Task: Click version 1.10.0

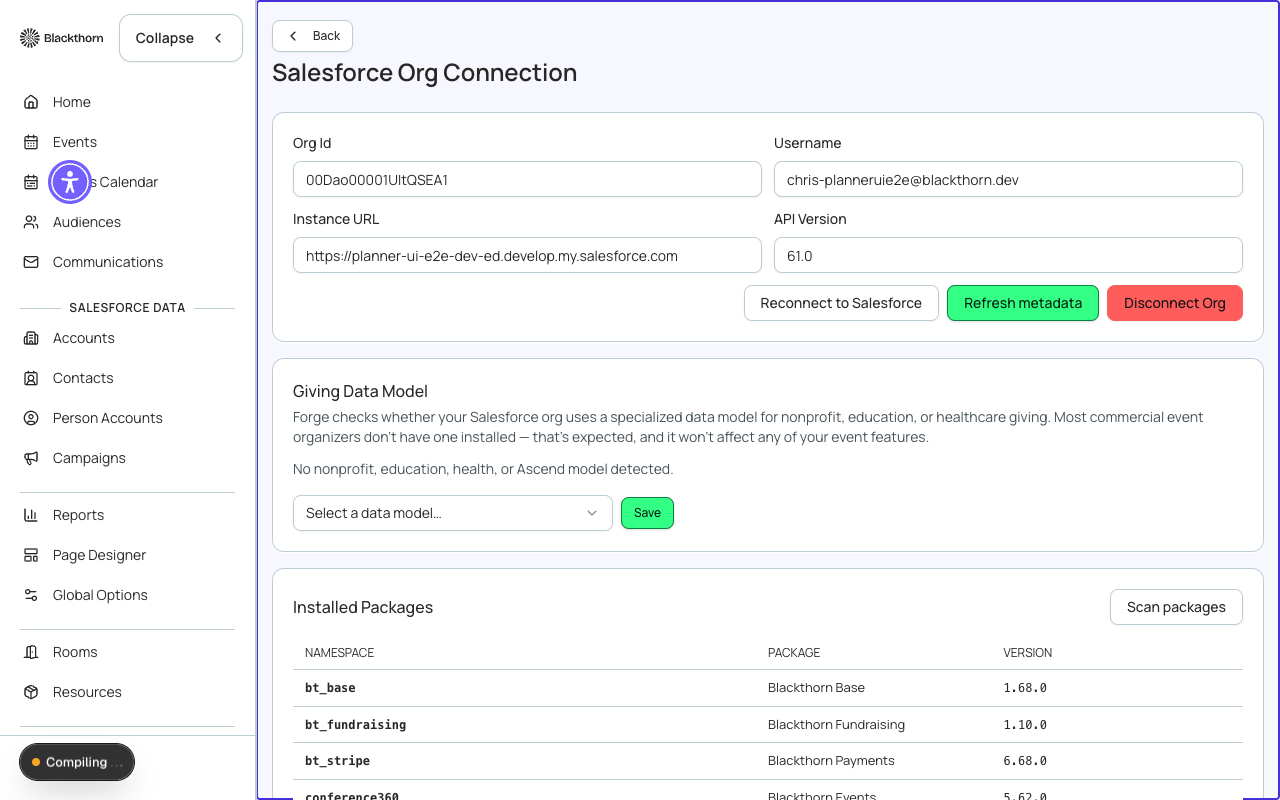Action: (x=1025, y=725)
